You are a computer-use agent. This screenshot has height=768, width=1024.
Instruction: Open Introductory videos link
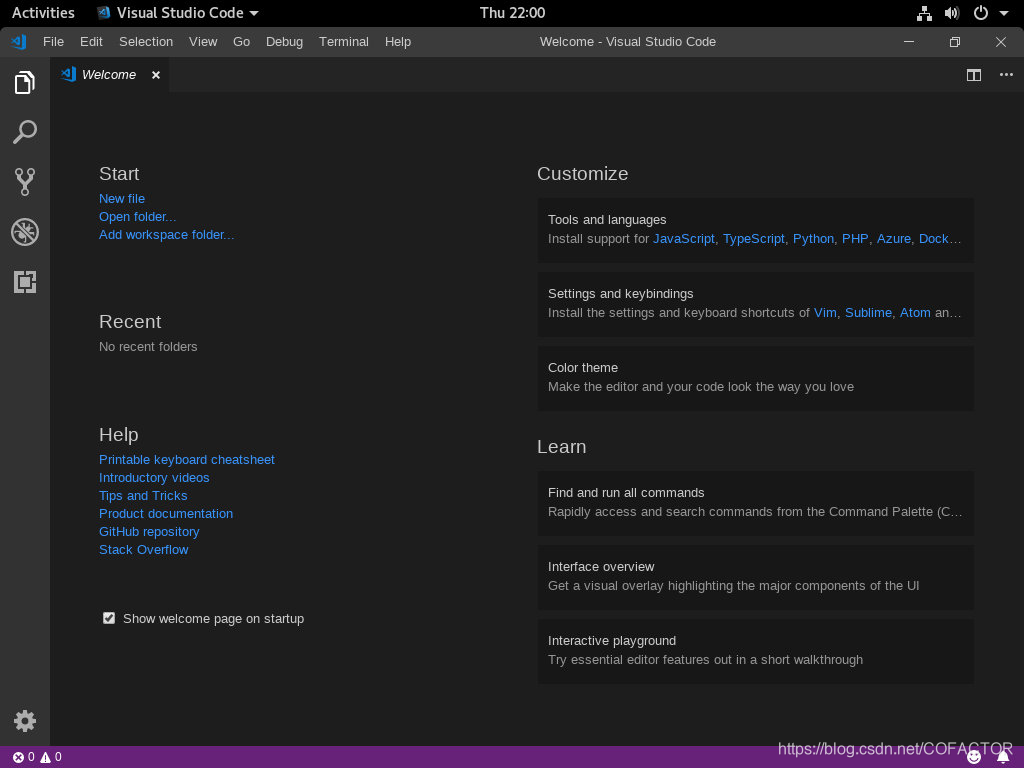[x=154, y=478]
